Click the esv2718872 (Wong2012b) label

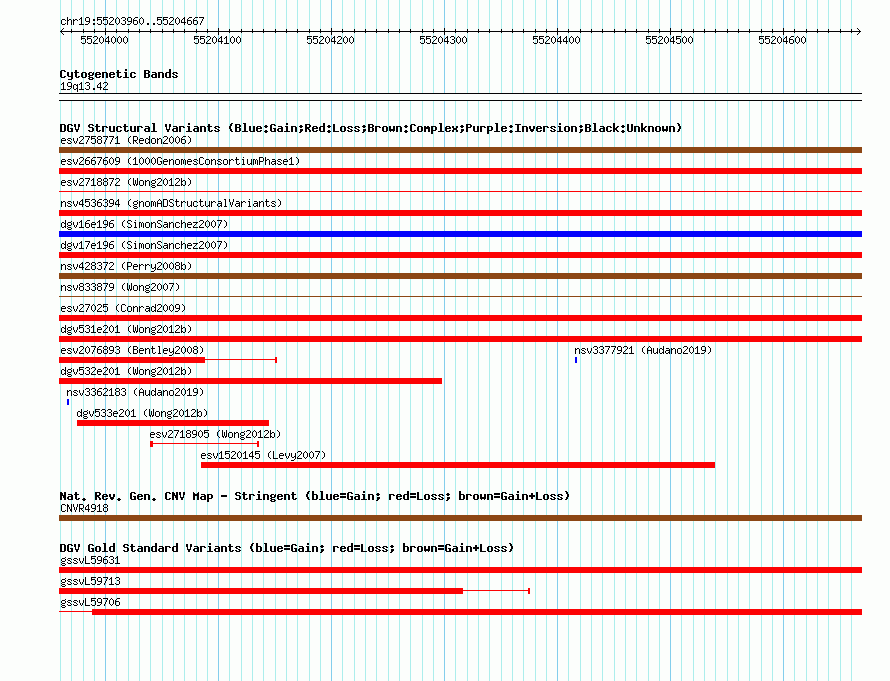(126, 182)
